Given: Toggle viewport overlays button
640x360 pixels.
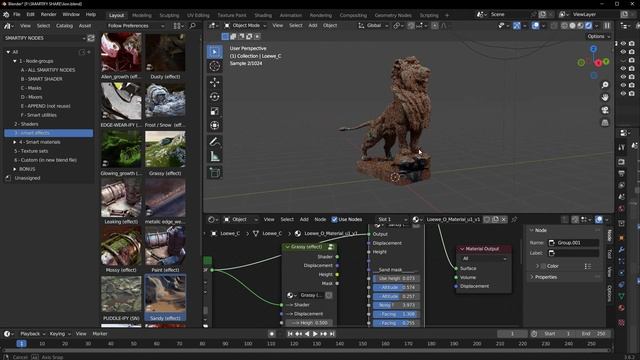Looking at the screenshot, I should (x=536, y=26).
